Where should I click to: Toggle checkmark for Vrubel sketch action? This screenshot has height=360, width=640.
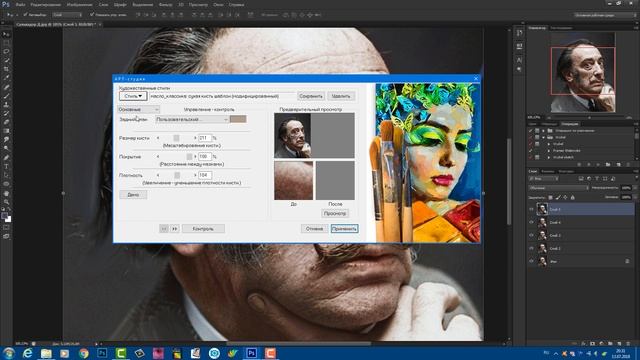531,157
